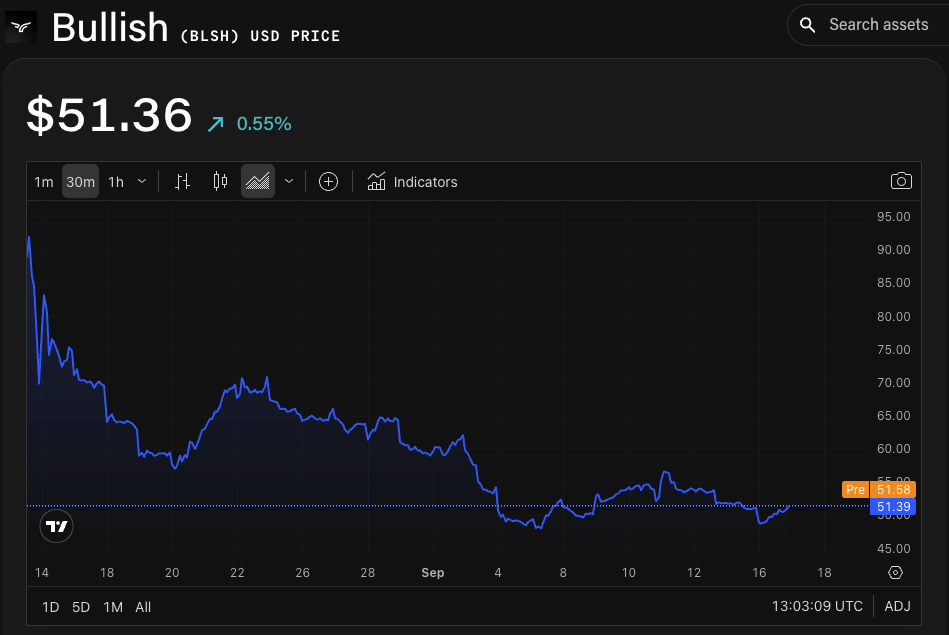Open chart settings via the hexagon icon
Viewport: 949px width, 635px height.
[895, 572]
